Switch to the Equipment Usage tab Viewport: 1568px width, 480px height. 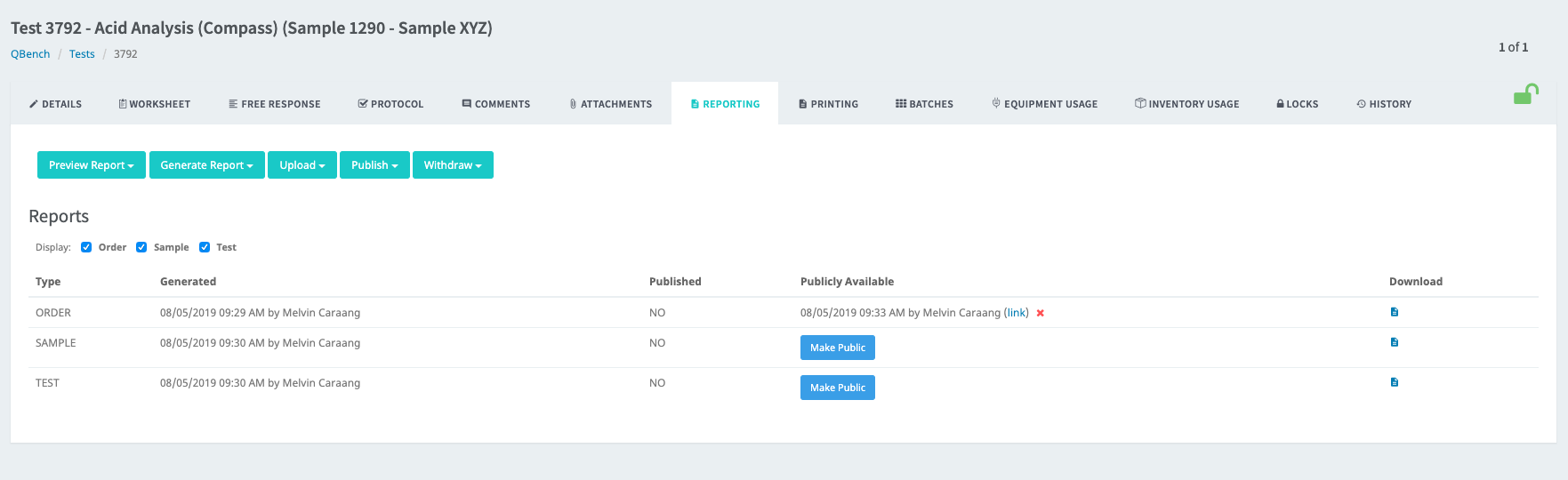click(x=1045, y=104)
